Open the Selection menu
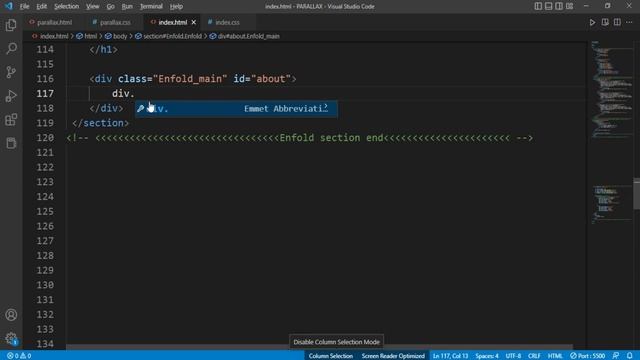Viewport: 640px width, 360px height. click(67, 7)
